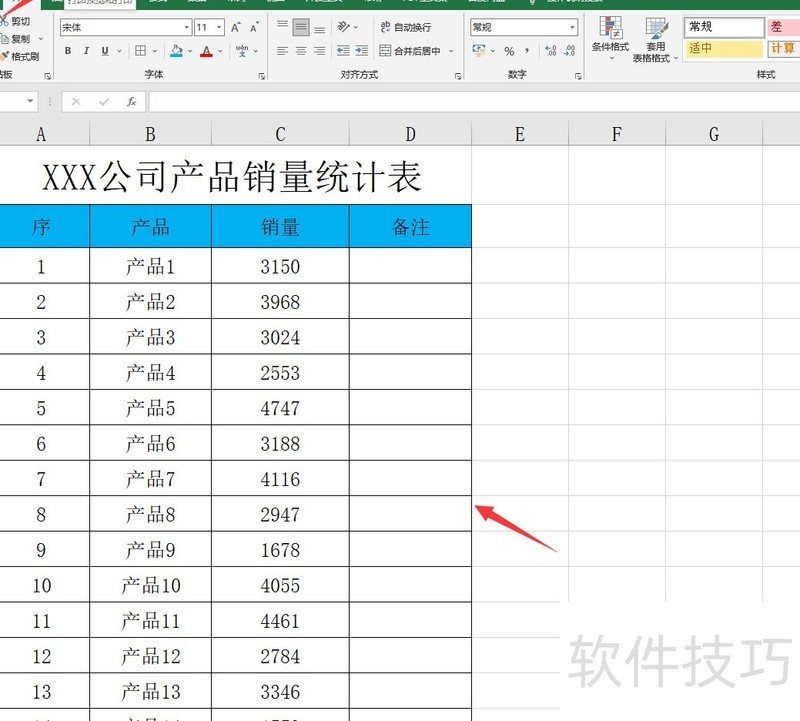Click the Format Painter (格式刷) icon
800x721 pixels.
(20, 57)
